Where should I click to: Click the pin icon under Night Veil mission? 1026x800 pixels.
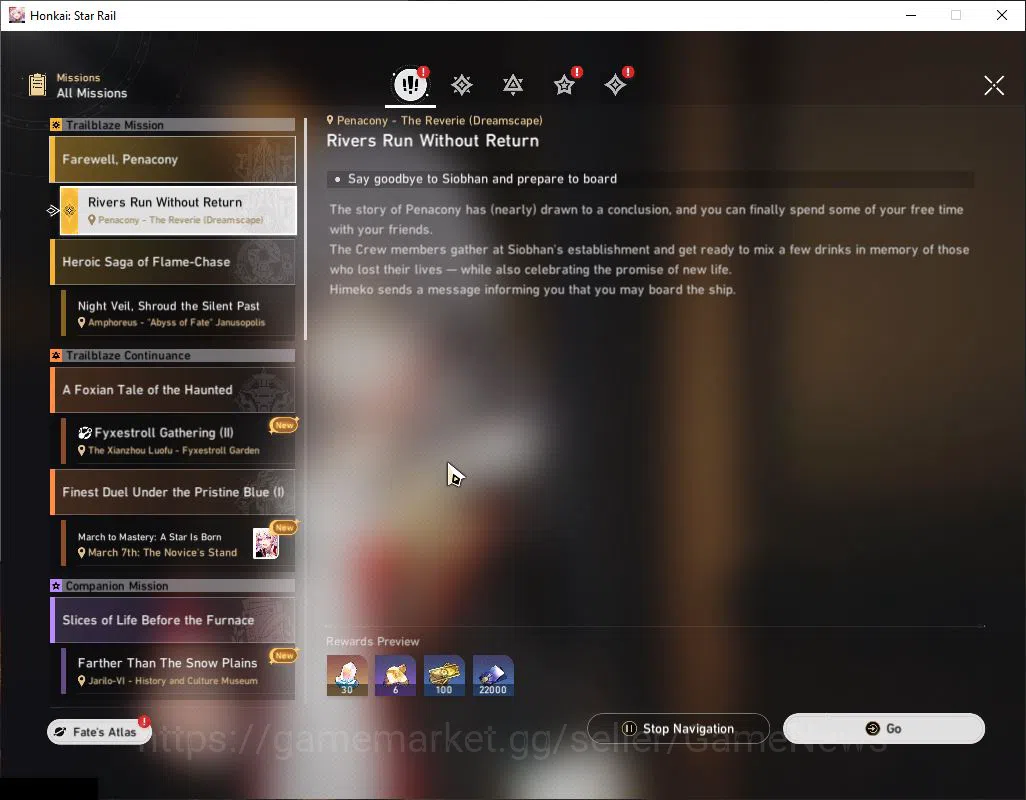click(x=82, y=322)
